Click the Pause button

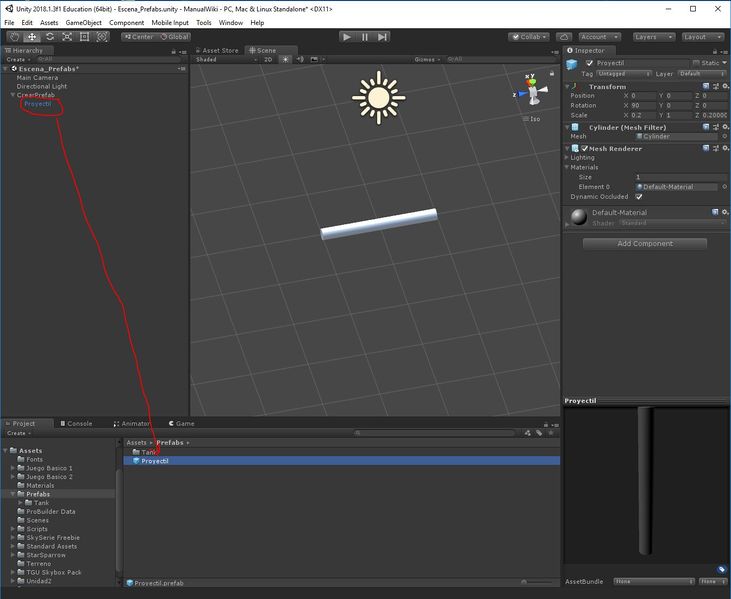365,37
